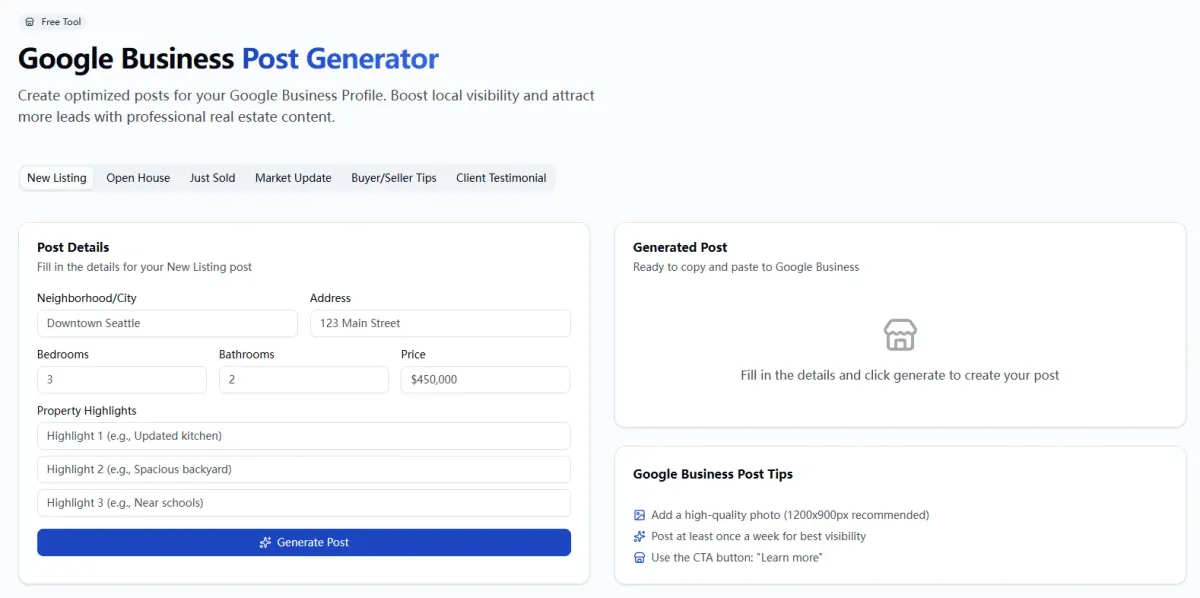Click the storefront icon in Free Tool badge
The width and height of the screenshot is (1200, 598).
pos(30,22)
